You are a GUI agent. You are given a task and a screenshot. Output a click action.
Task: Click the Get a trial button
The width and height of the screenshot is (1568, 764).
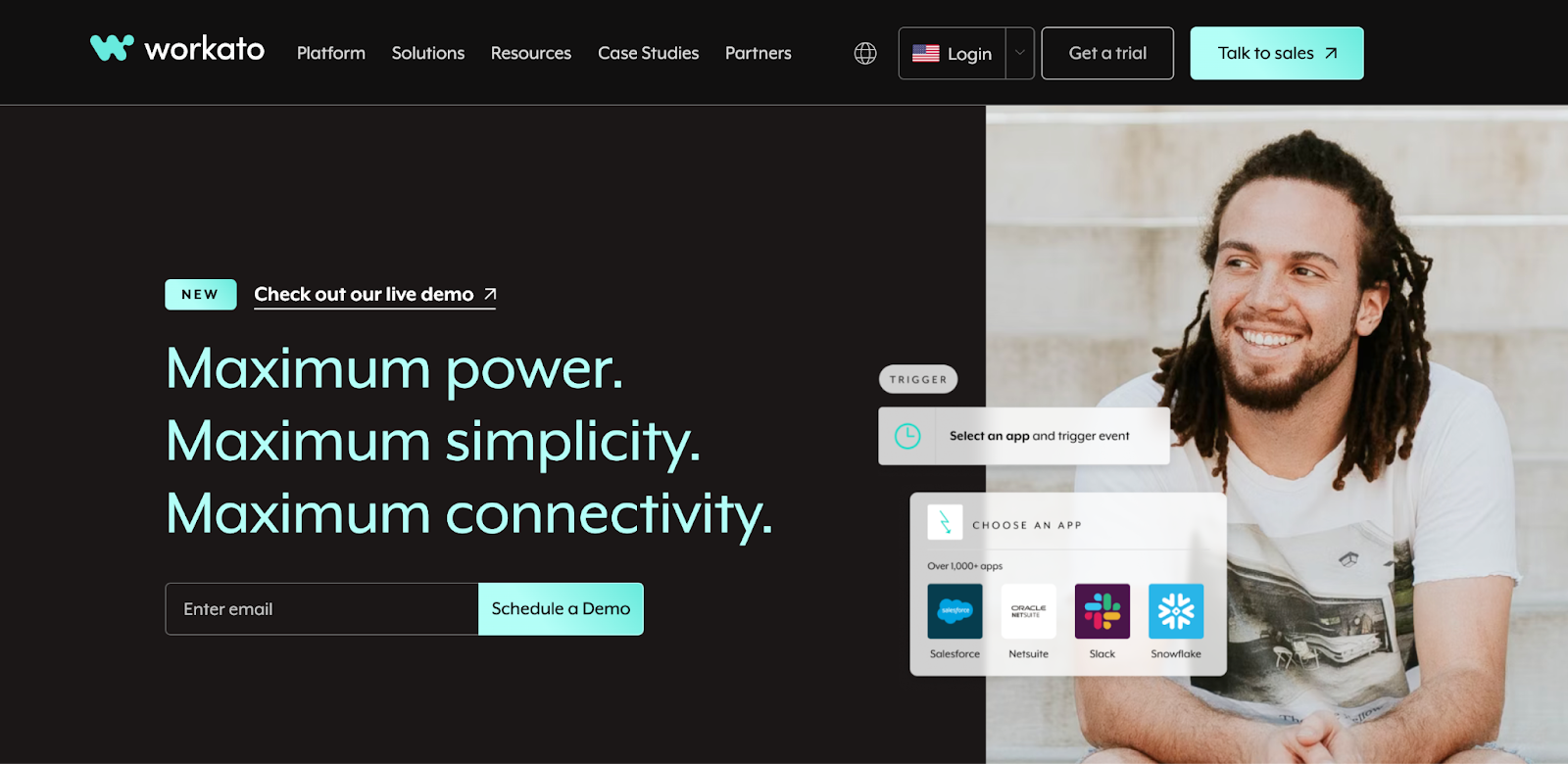pos(1107,53)
